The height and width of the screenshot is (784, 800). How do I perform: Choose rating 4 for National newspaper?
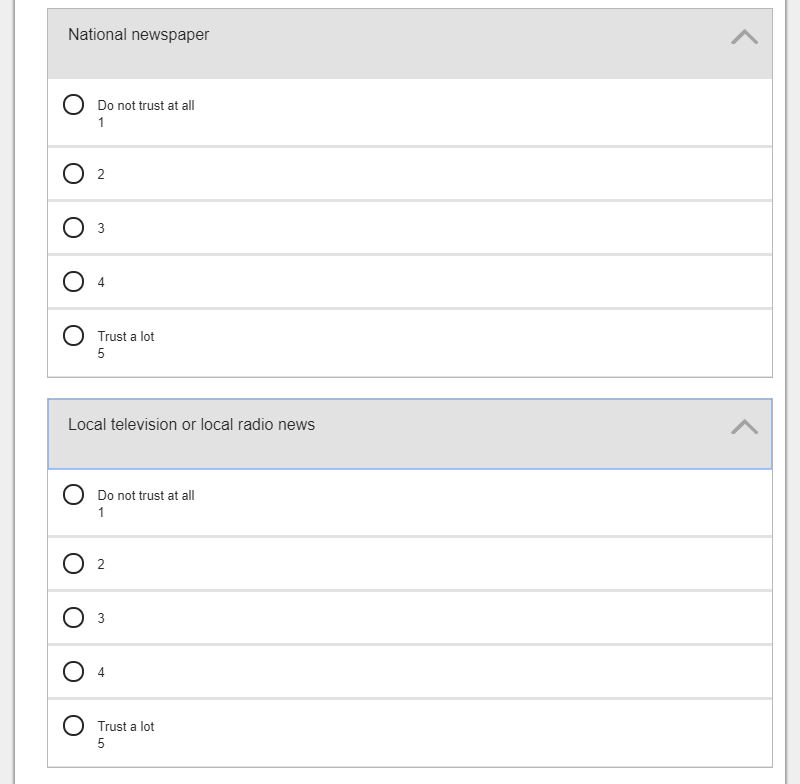(73, 282)
